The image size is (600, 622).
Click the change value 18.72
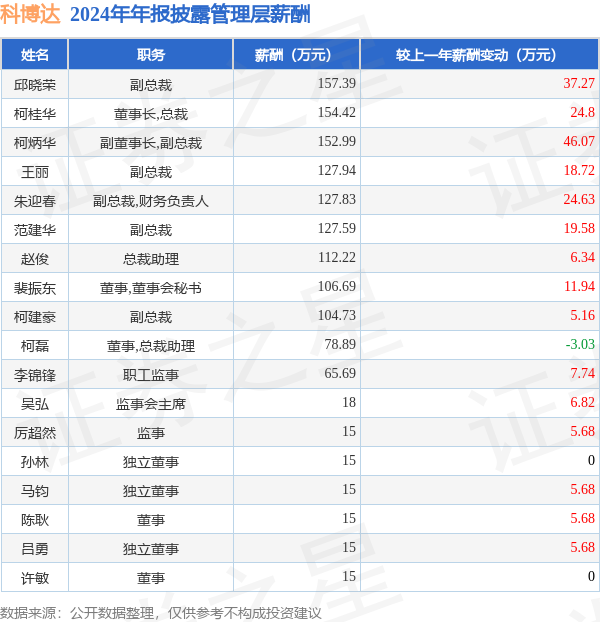579,170
